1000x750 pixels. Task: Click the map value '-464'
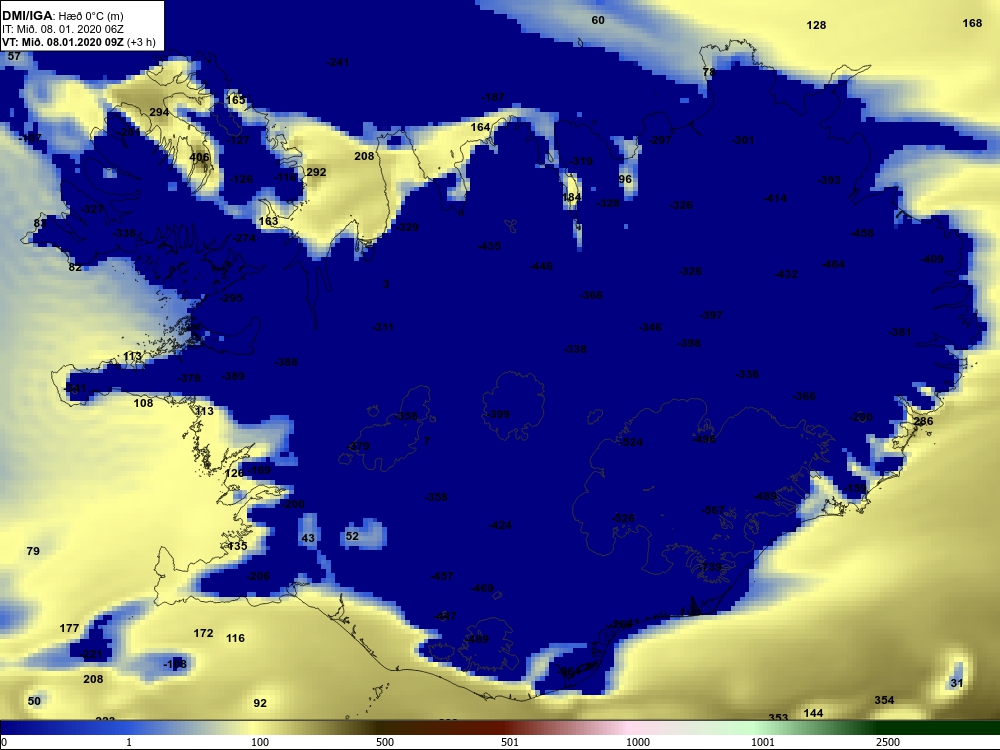(x=833, y=264)
